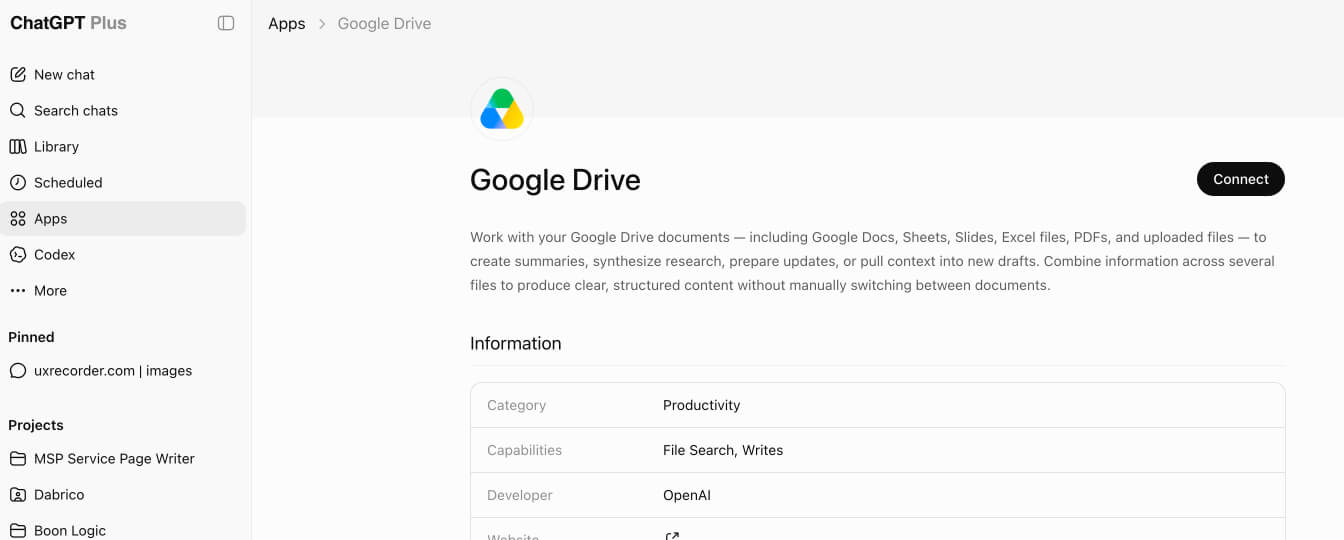Click the Productivity value
Screen dimensions: 1344x540
tap(701, 405)
